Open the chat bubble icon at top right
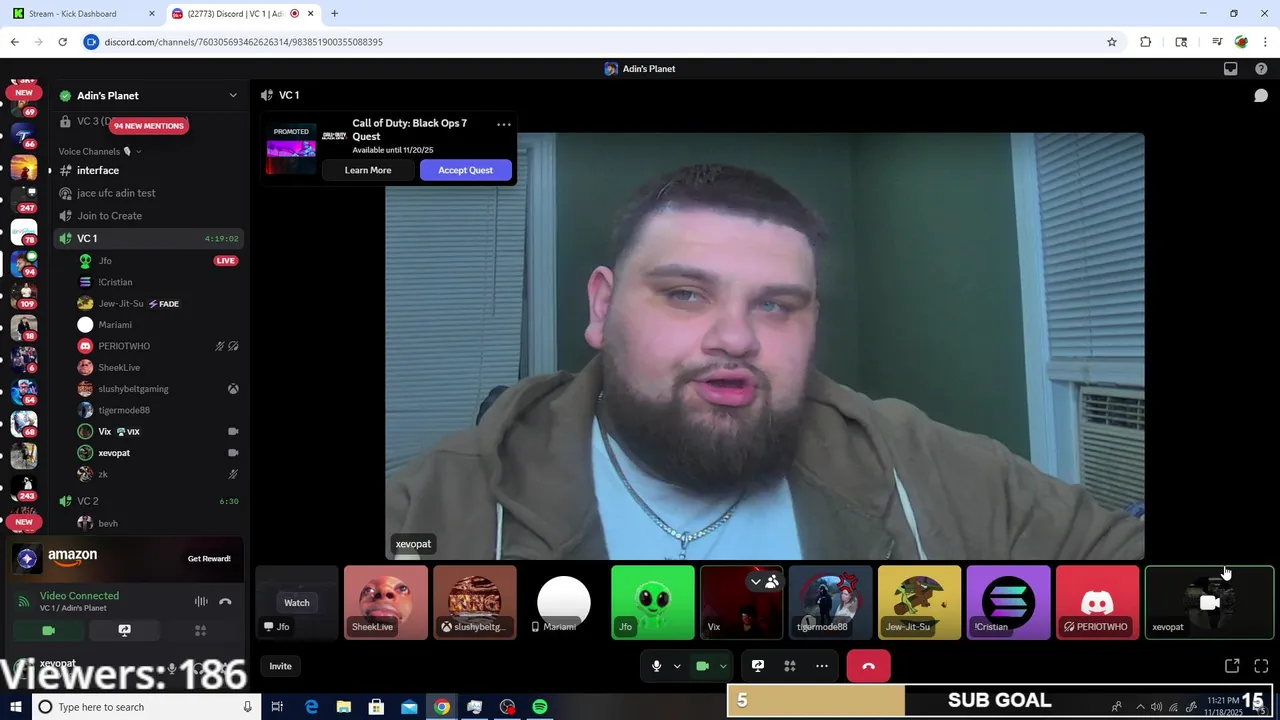1280x720 pixels. [1261, 95]
